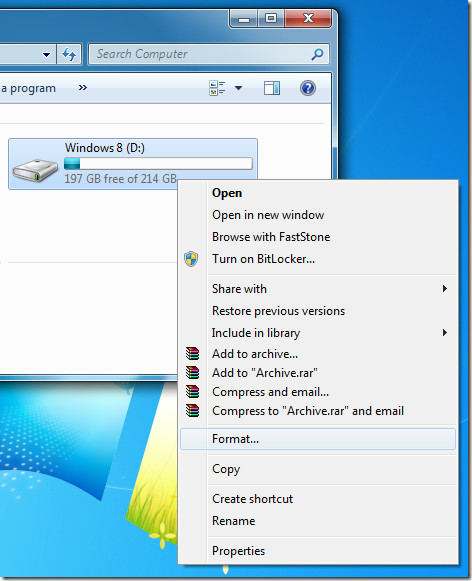Image resolution: width=472 pixels, height=581 pixels.
Task: Click the change view icon in toolbar
Action: tap(217, 88)
